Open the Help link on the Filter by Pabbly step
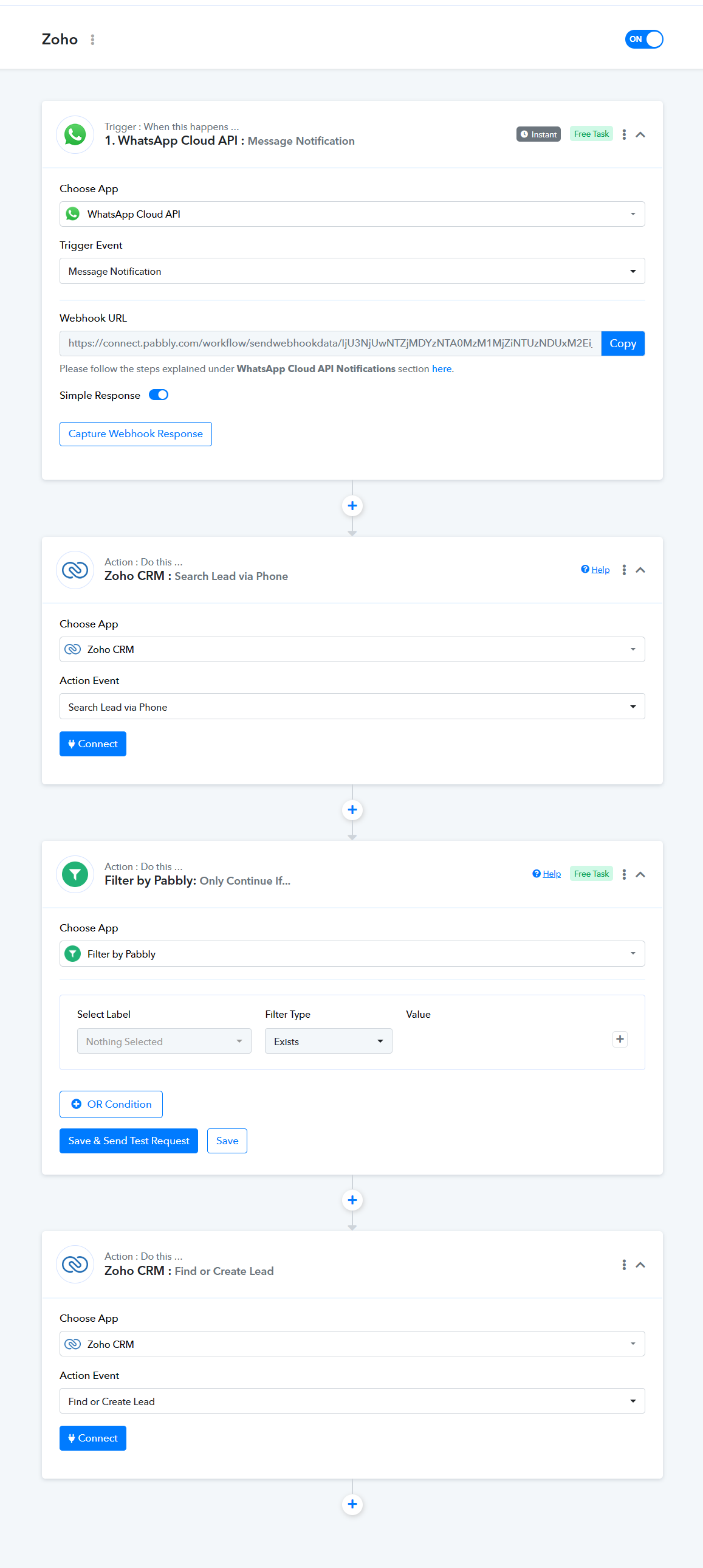The image size is (703, 1568). point(547,874)
